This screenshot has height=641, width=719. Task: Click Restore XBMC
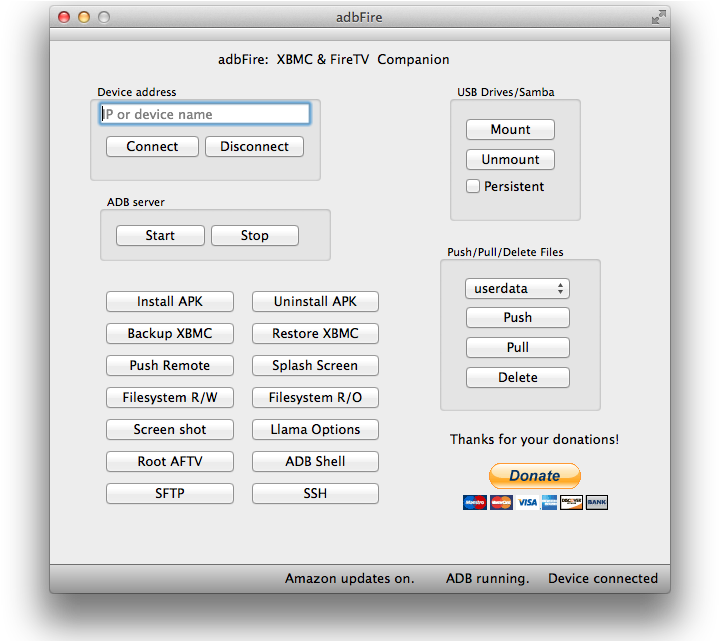point(315,333)
